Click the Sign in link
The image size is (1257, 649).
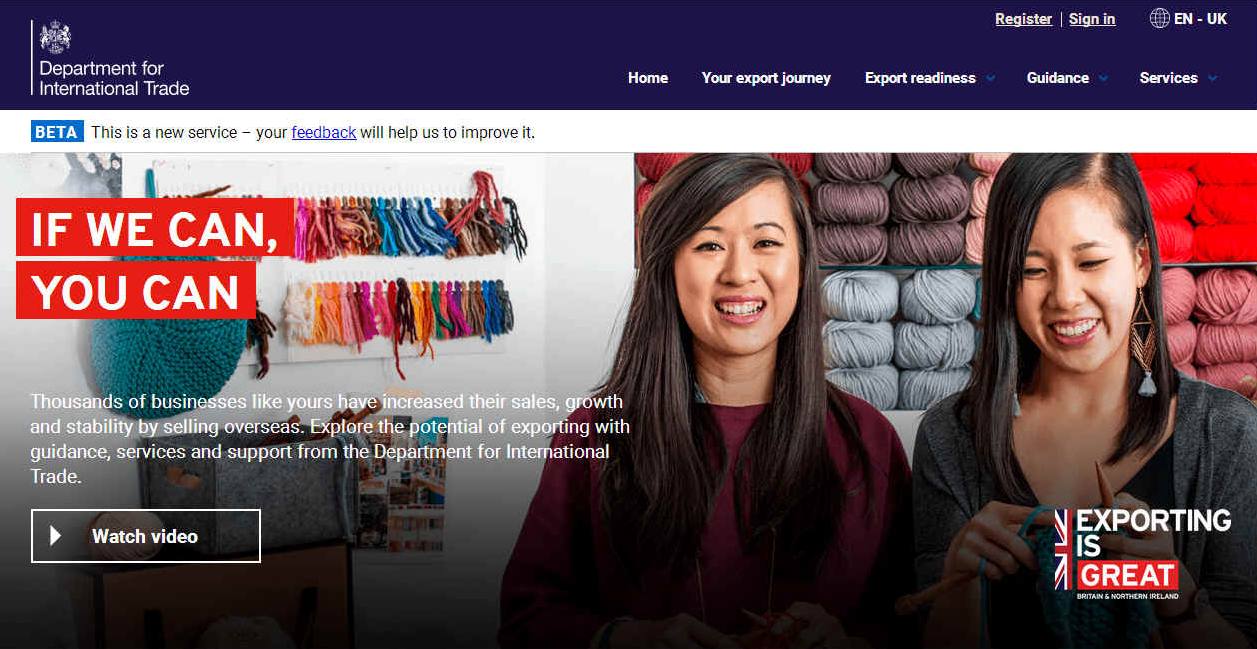tap(1092, 19)
